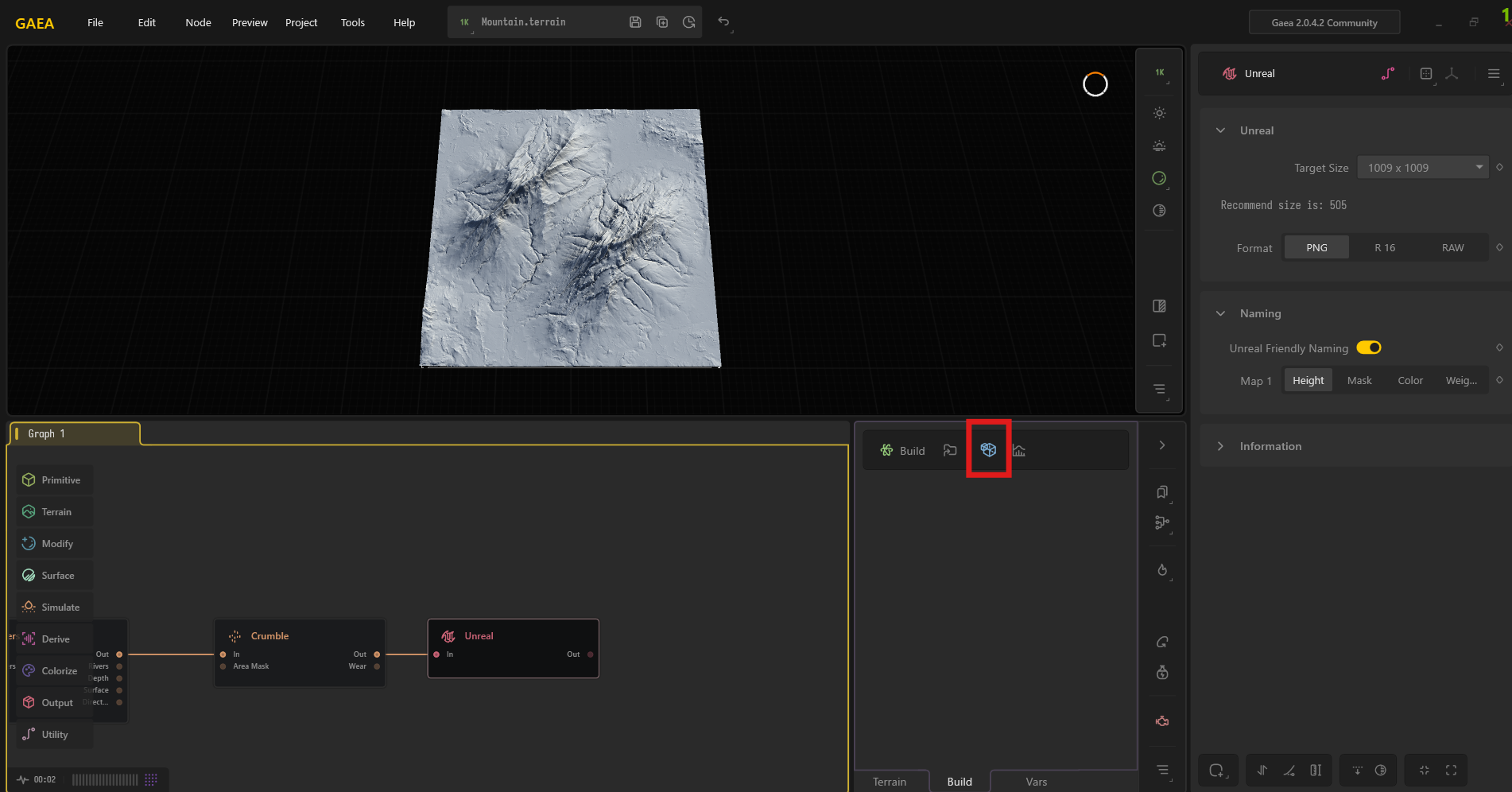Screen dimensions: 1512x792
Task: Select the green sphere preview icon
Action: (1159, 178)
